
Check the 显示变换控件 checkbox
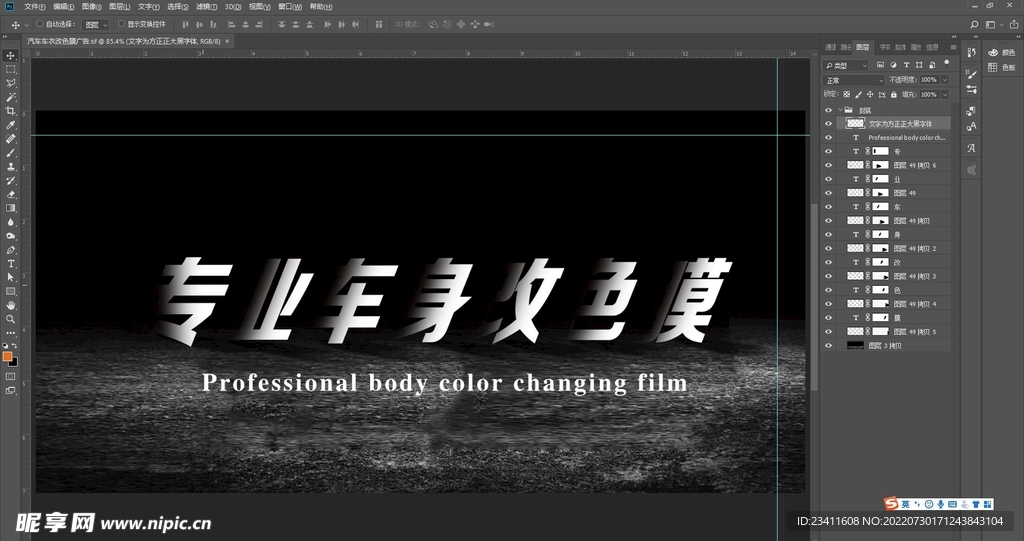pyautogui.click(x=121, y=23)
